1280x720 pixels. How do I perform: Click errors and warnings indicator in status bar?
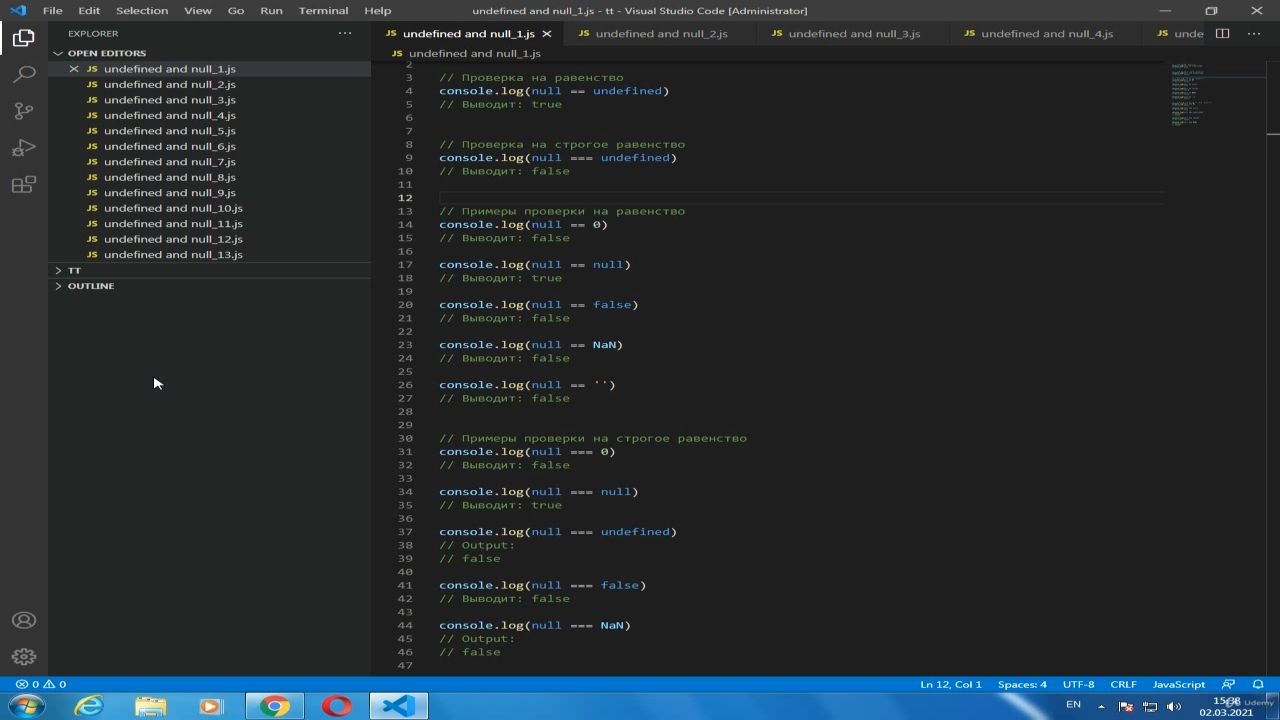click(x=41, y=684)
